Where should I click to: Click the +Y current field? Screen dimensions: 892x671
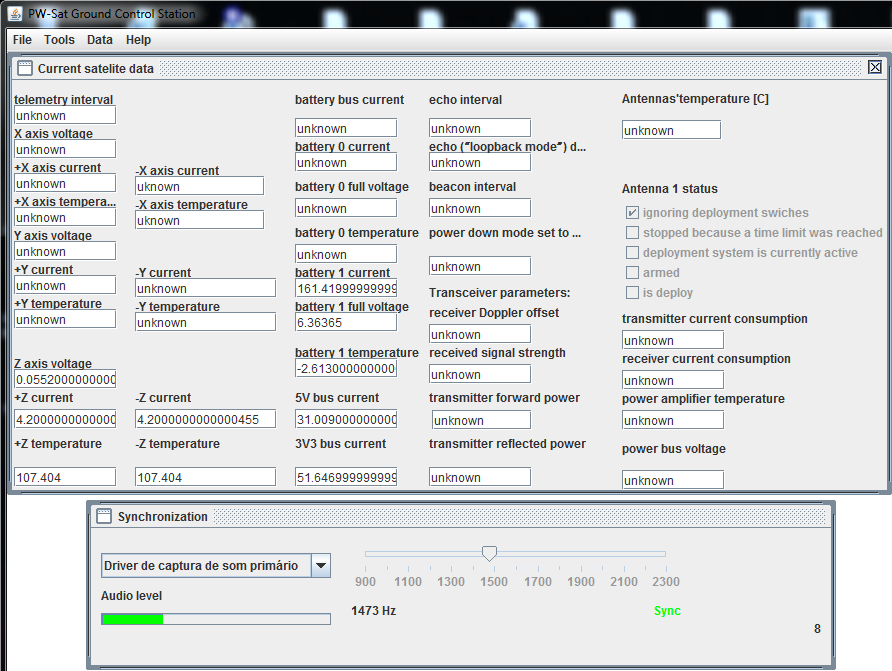pyautogui.click(x=65, y=285)
